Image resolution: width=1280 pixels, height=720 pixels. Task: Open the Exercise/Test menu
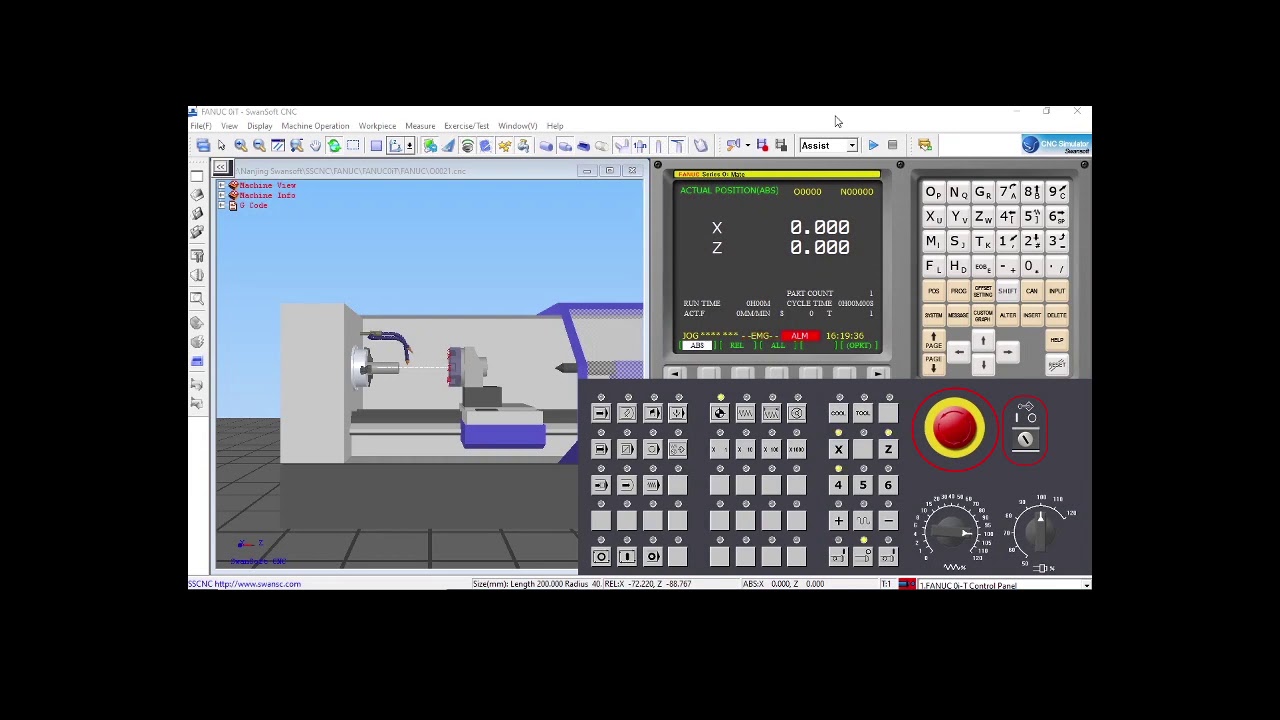[x=466, y=126]
